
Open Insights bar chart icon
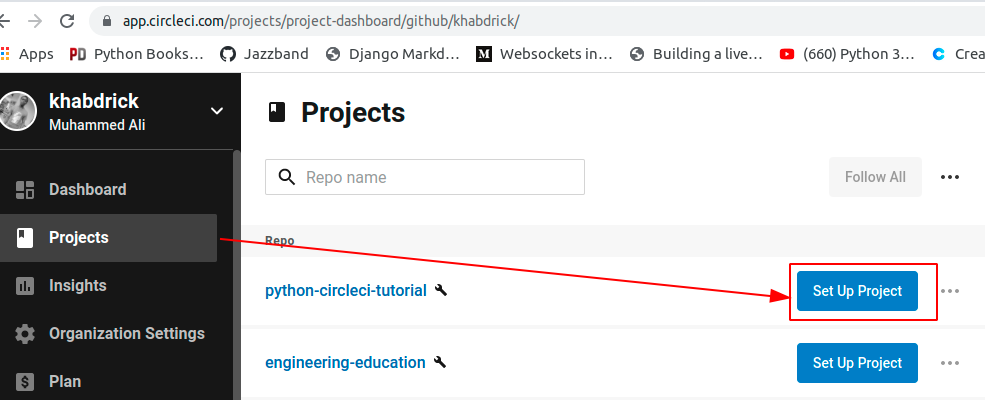point(25,286)
